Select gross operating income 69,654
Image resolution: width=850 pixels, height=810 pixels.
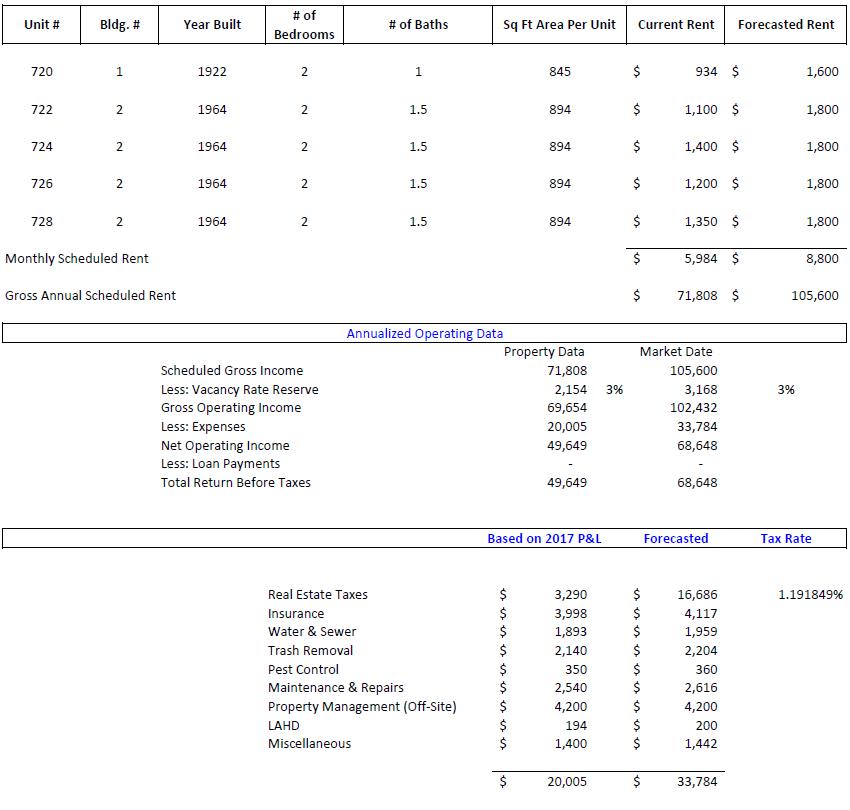[567, 408]
